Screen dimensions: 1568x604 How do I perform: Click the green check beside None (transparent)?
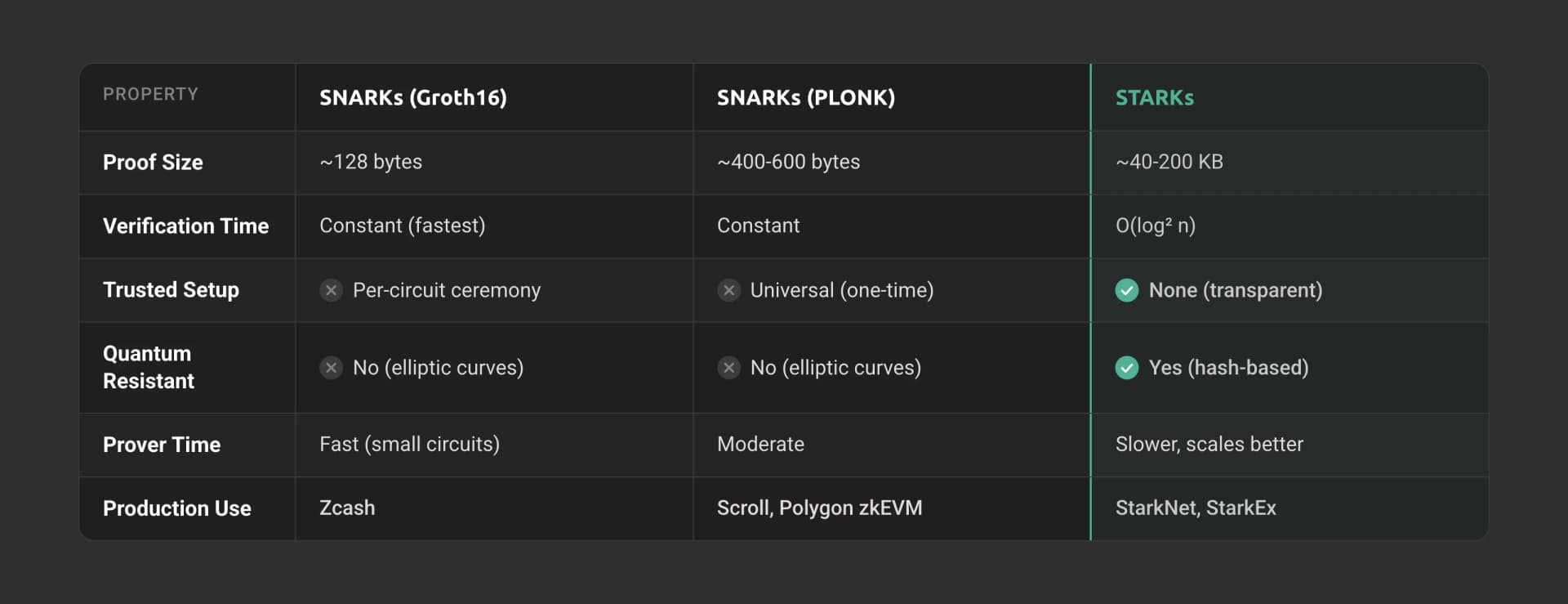point(1127,290)
